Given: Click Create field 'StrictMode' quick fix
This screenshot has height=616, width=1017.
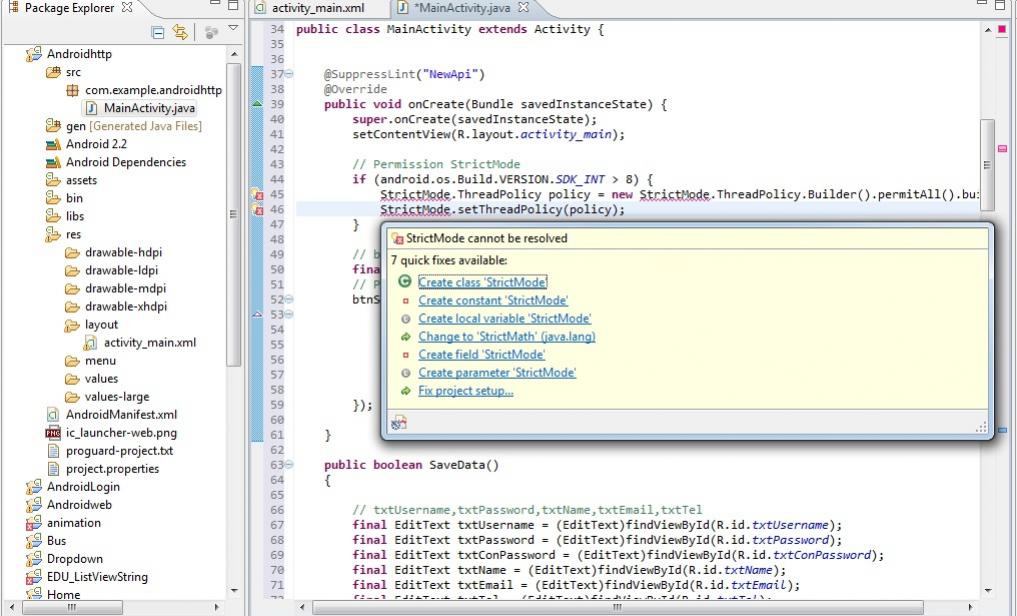Looking at the screenshot, I should [x=481, y=355].
